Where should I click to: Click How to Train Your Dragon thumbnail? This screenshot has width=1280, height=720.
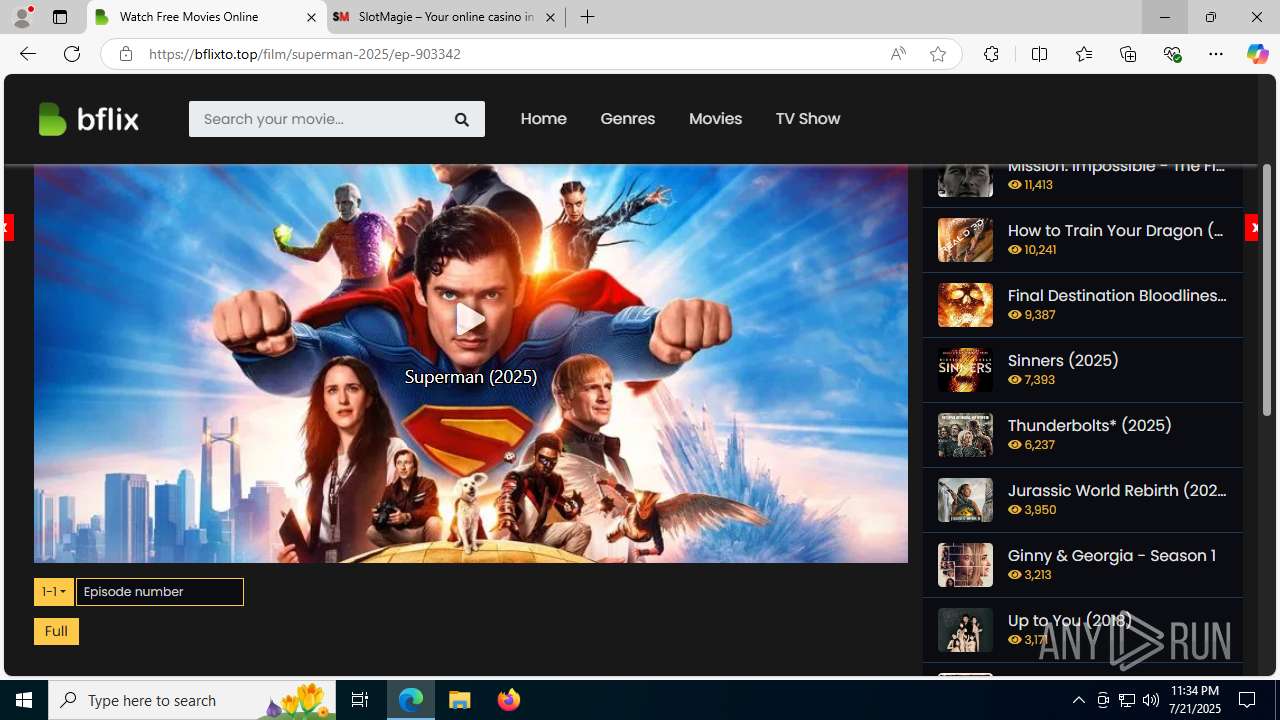965,240
